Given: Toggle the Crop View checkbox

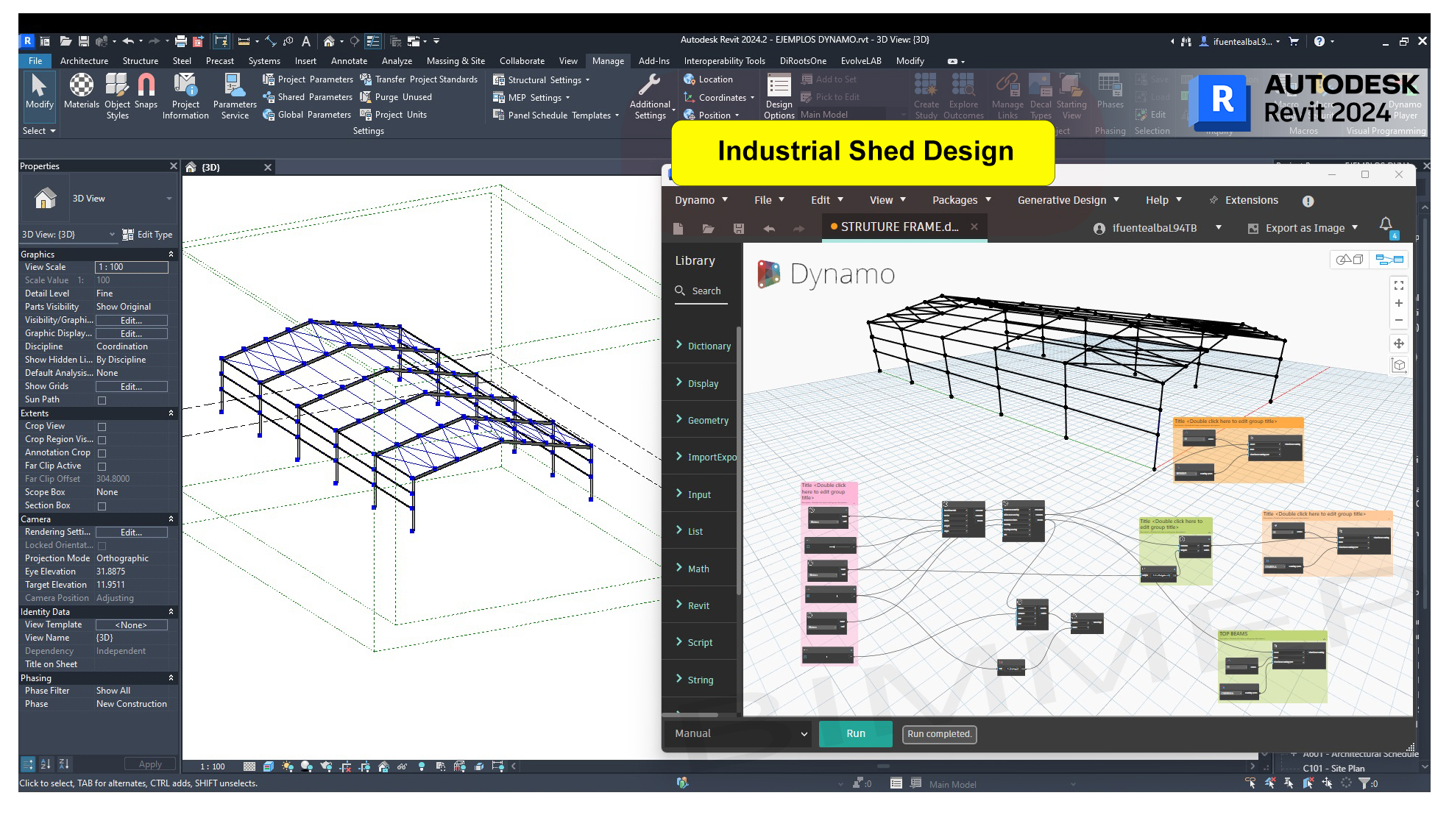Looking at the screenshot, I should (x=102, y=427).
